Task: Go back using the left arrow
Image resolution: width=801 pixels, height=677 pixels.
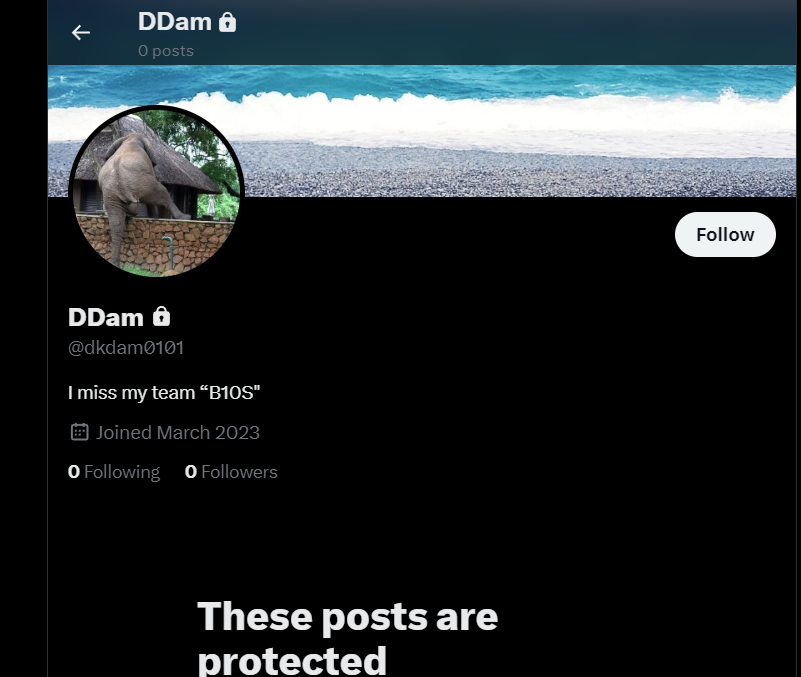Action: tap(81, 33)
